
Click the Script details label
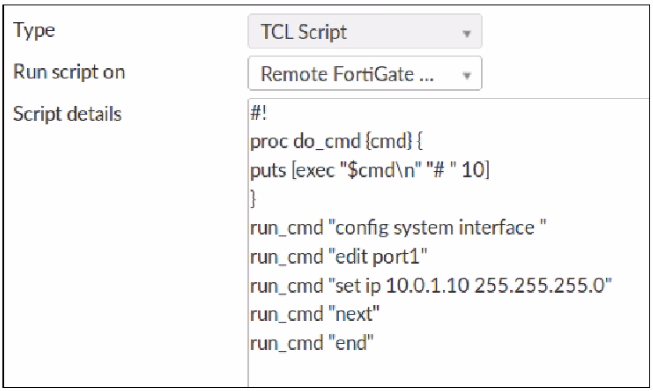point(67,114)
